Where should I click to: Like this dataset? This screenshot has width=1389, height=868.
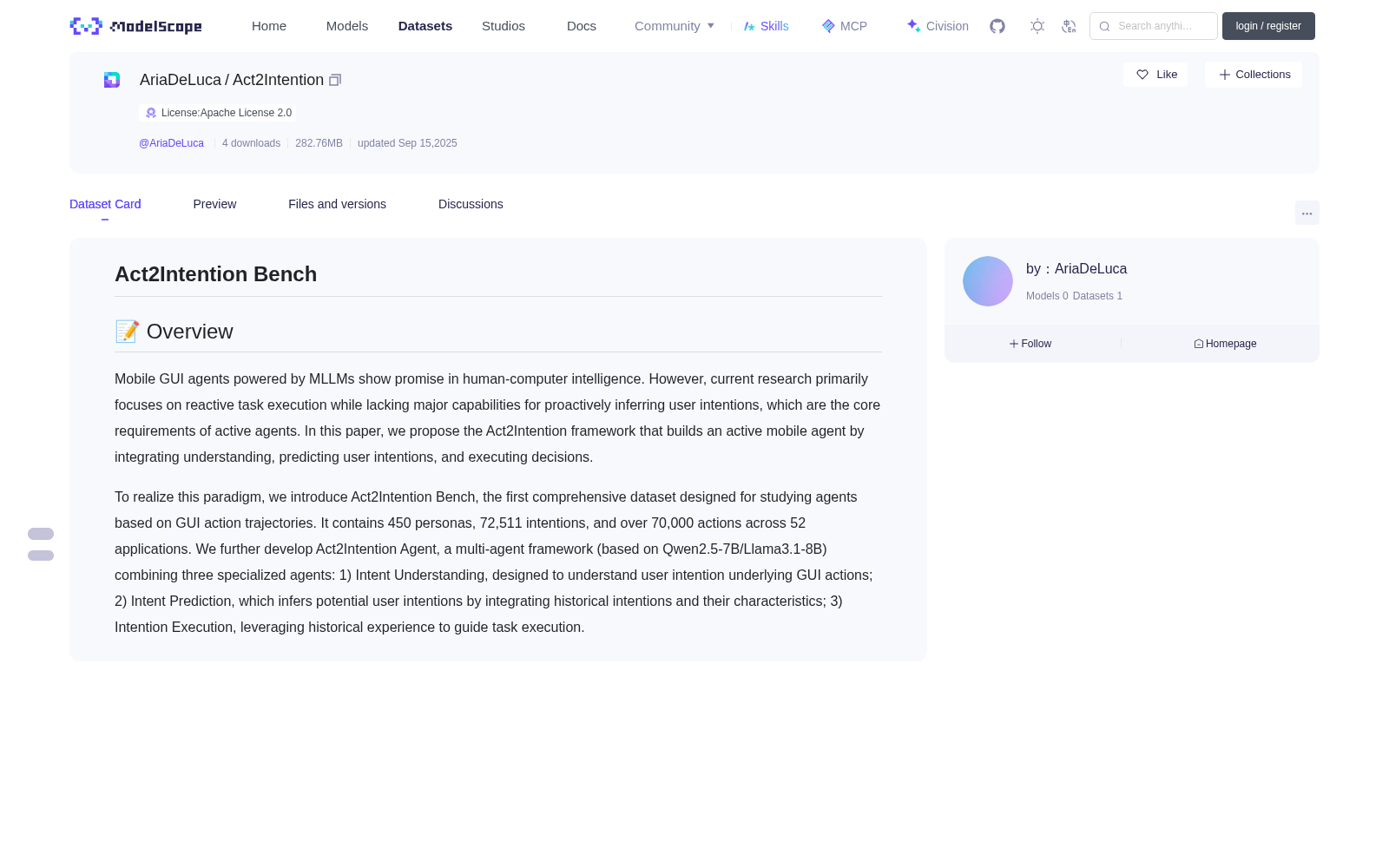pyautogui.click(x=1155, y=75)
